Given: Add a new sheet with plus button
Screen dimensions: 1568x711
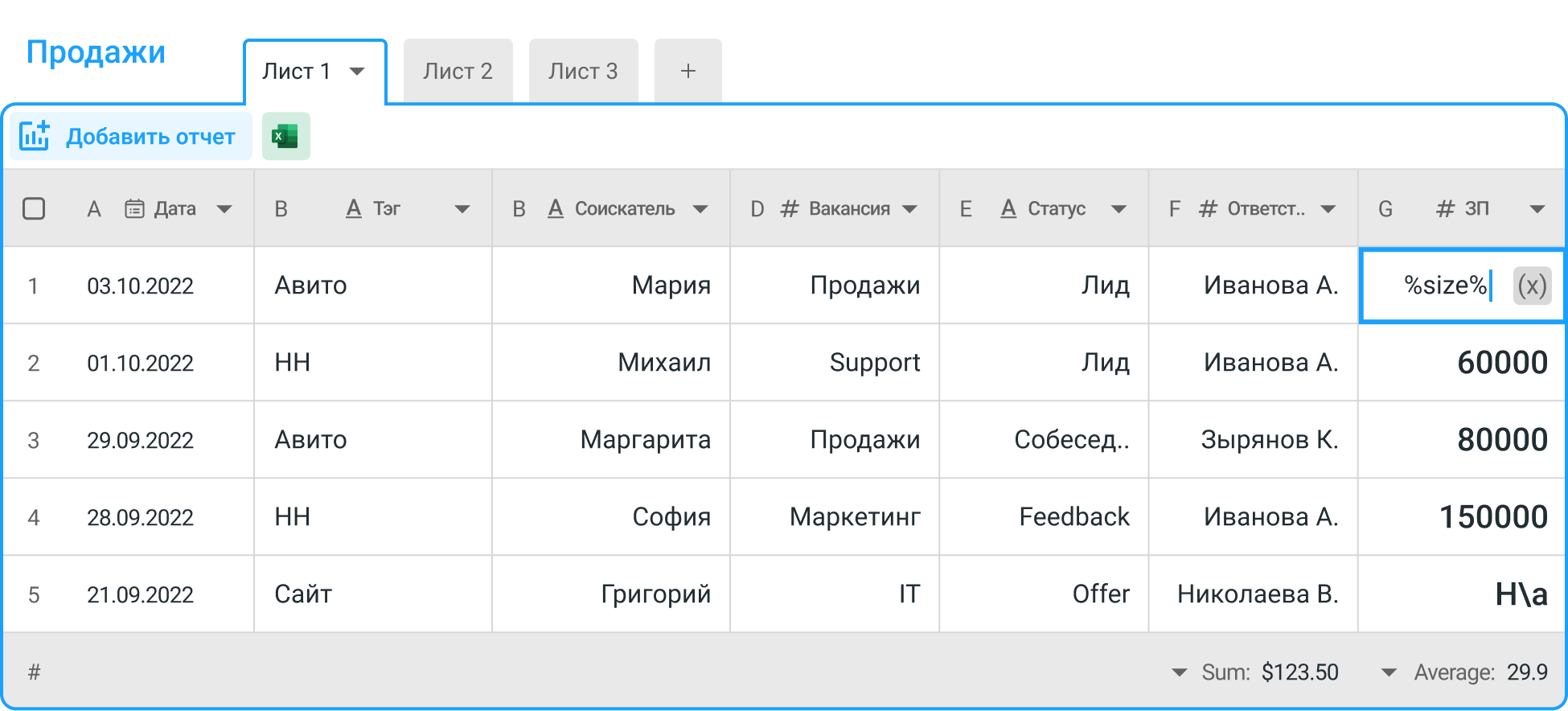Looking at the screenshot, I should [x=688, y=72].
